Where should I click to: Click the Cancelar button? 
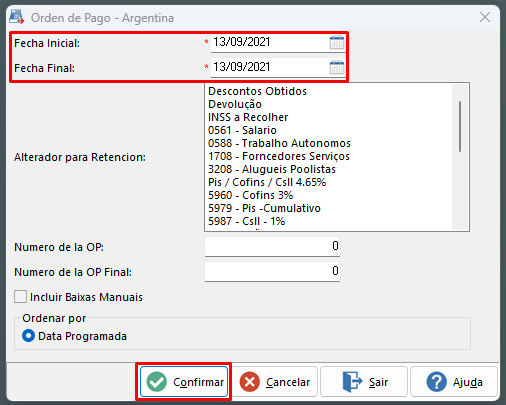275,382
